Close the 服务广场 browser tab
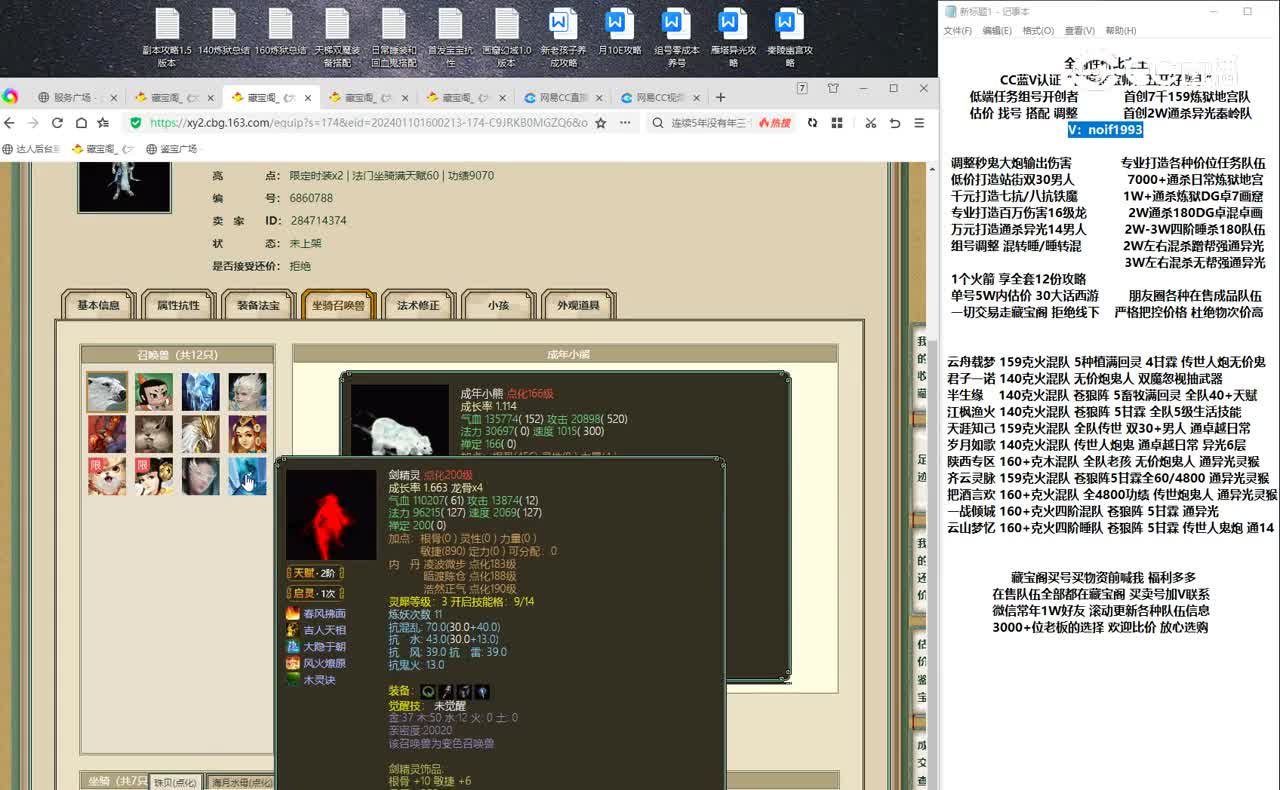The image size is (1280, 790). click(113, 98)
